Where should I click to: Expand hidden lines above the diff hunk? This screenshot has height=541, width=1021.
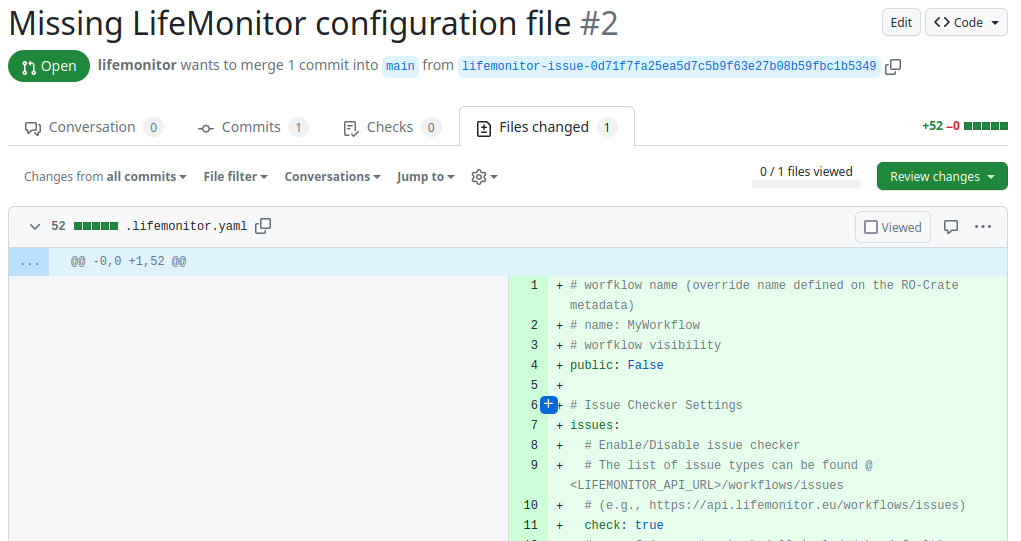(x=29, y=262)
